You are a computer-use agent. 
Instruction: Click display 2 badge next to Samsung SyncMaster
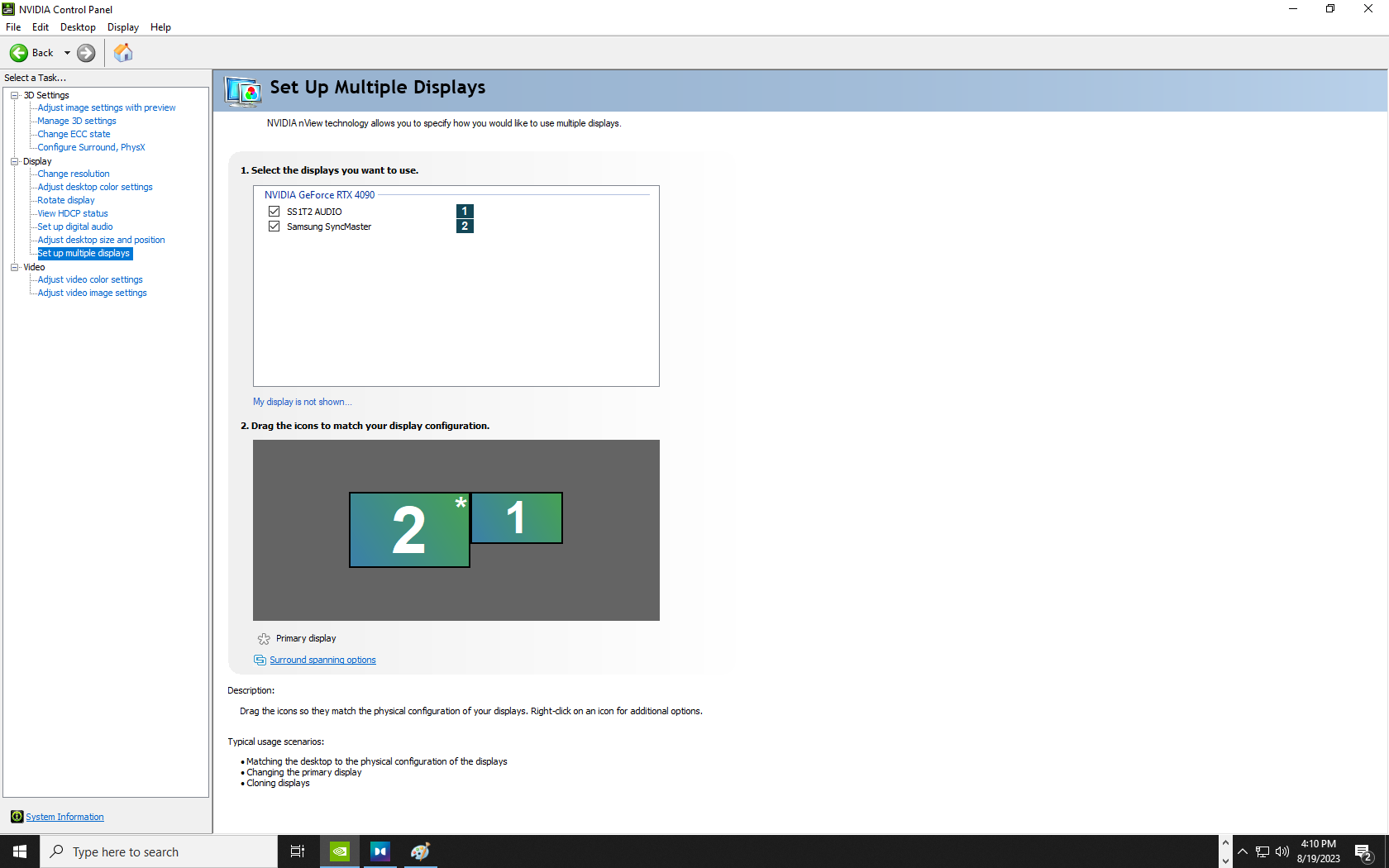point(465,227)
